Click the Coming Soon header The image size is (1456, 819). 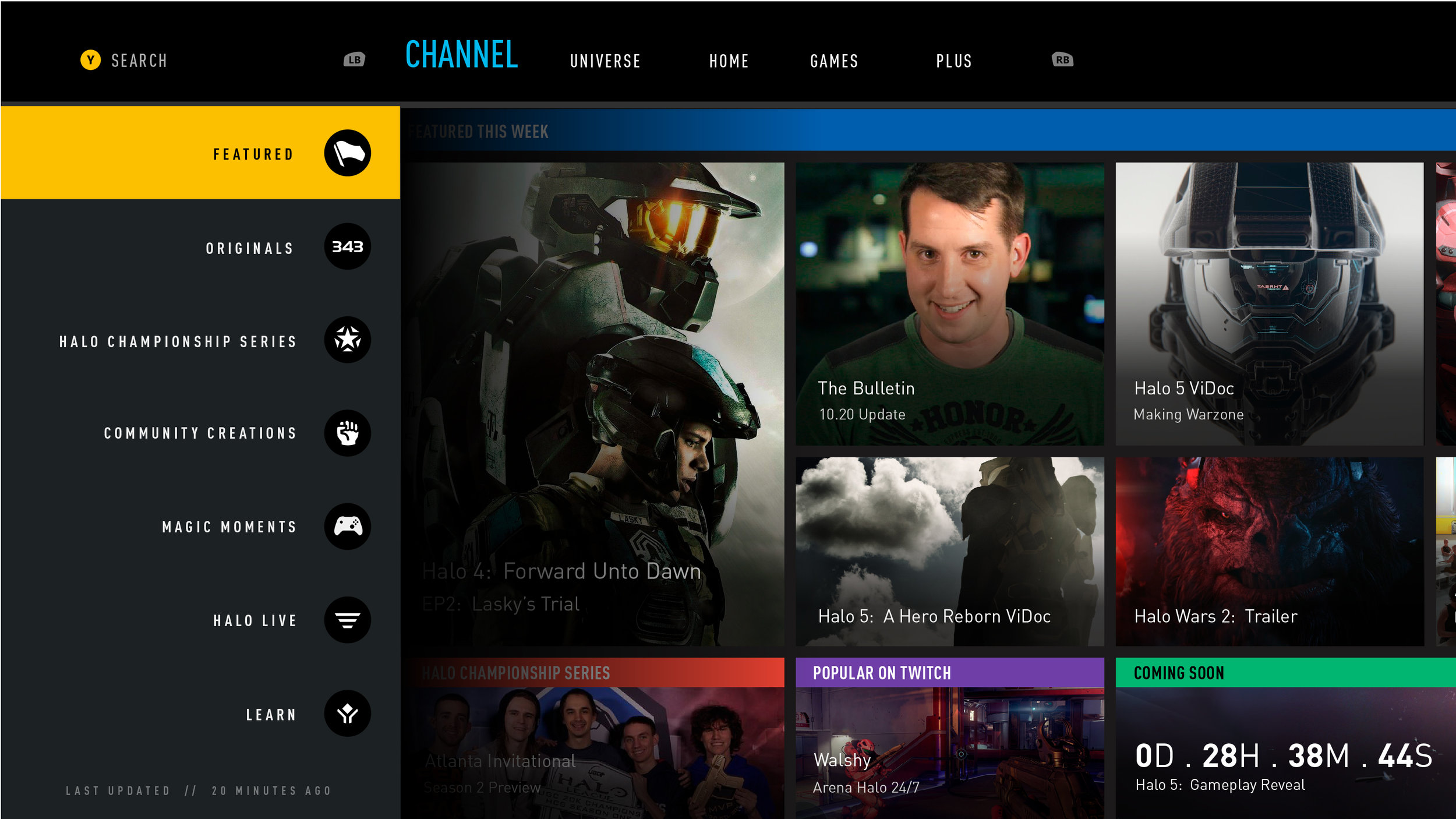point(1286,673)
